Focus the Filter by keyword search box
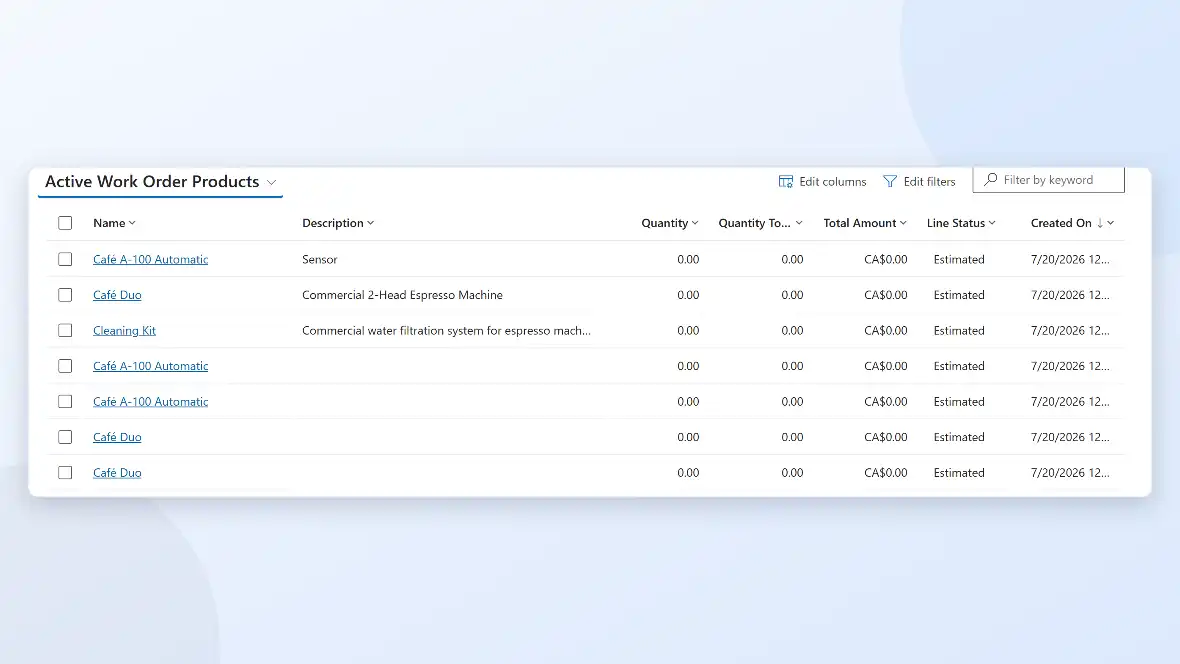The image size is (1180, 664). tap(1048, 180)
